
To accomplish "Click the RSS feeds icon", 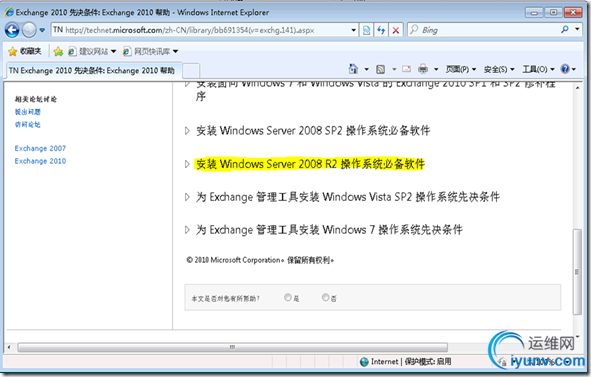I will tap(381, 69).
